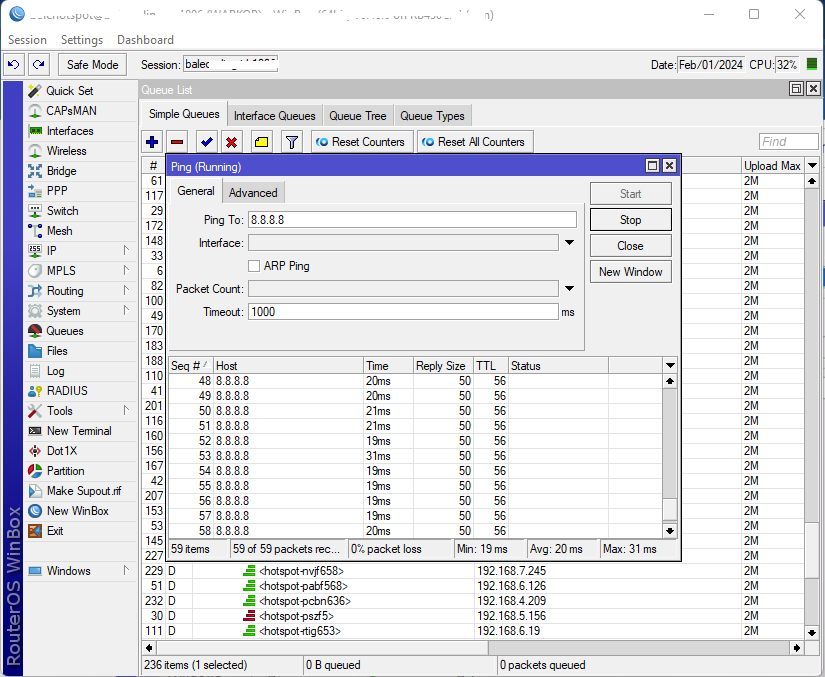Sort ping results by Seq # column
The width and height of the screenshot is (825, 677).
pyautogui.click(x=189, y=366)
